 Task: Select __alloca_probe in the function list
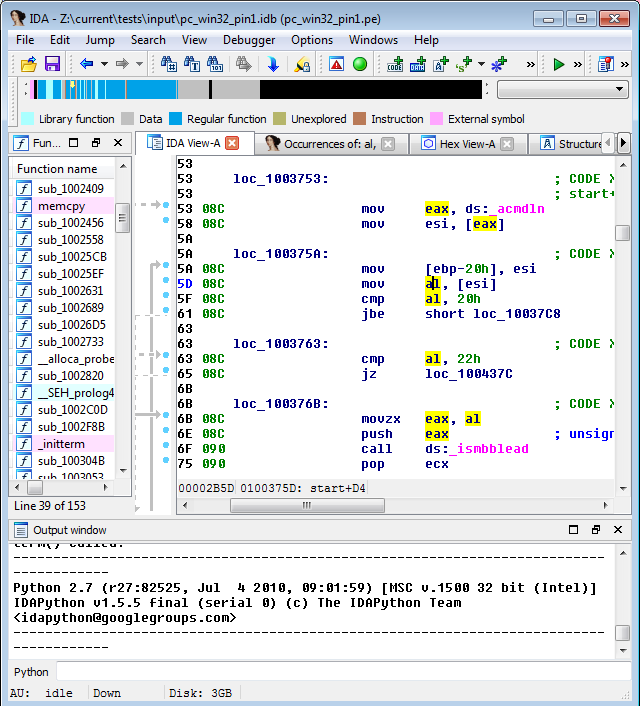[76, 359]
